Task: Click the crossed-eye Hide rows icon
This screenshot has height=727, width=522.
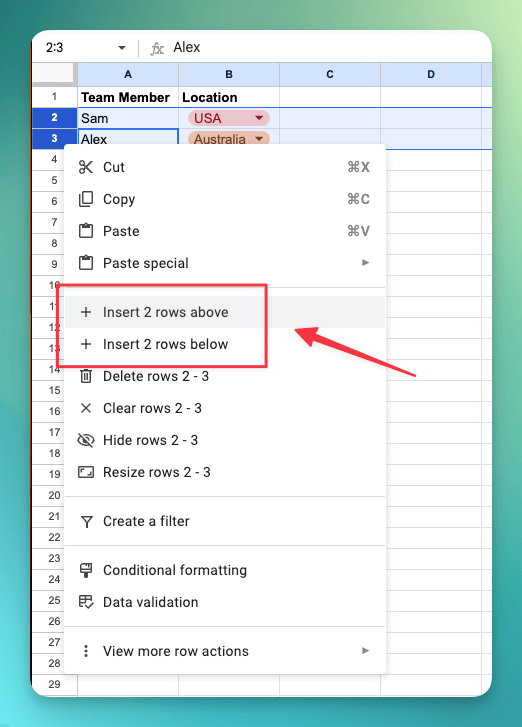Action: pos(86,440)
